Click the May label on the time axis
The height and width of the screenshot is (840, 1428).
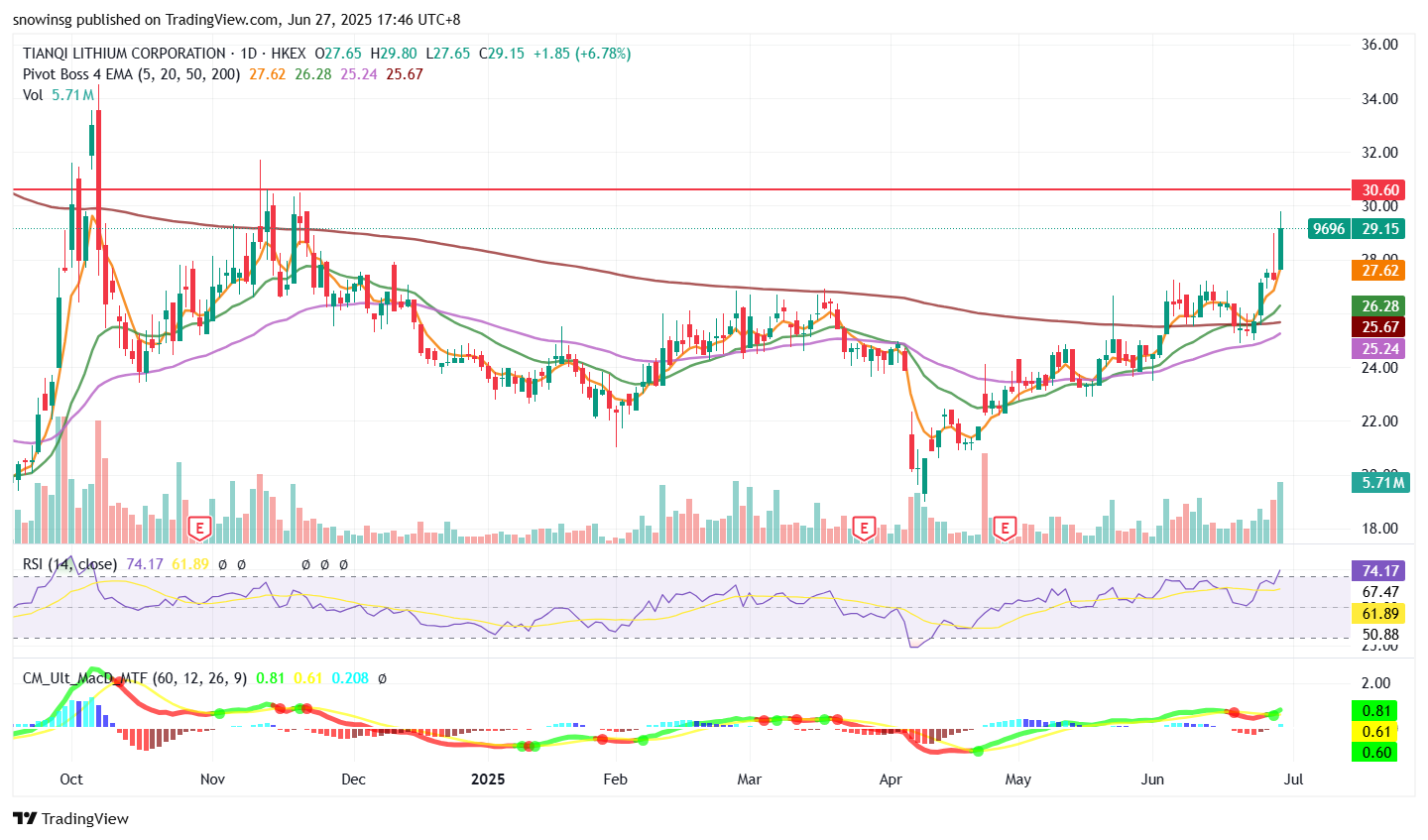pos(1018,780)
